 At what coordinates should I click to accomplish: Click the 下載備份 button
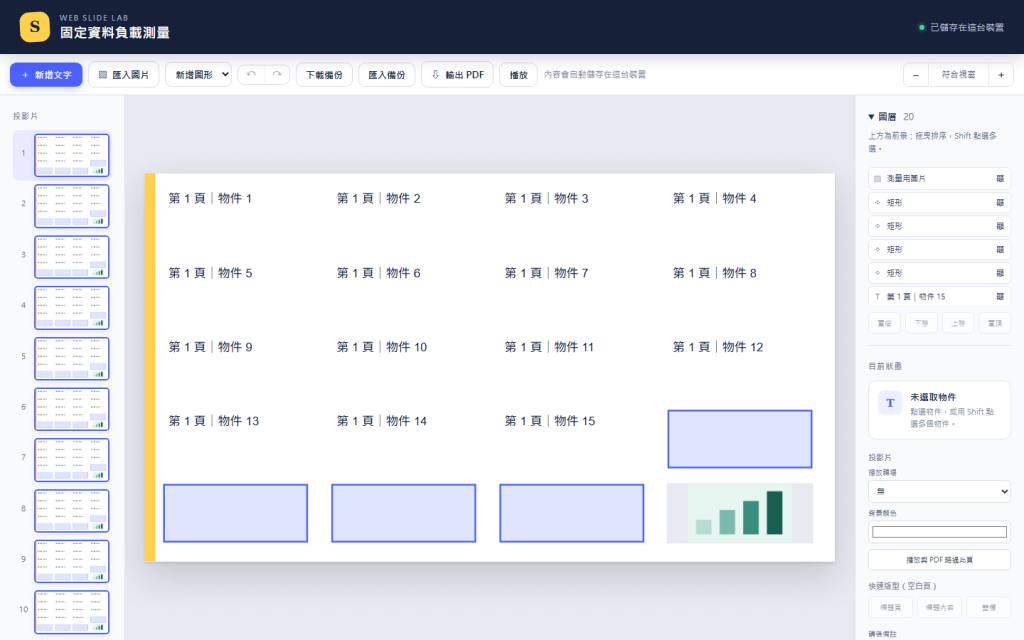coord(324,74)
